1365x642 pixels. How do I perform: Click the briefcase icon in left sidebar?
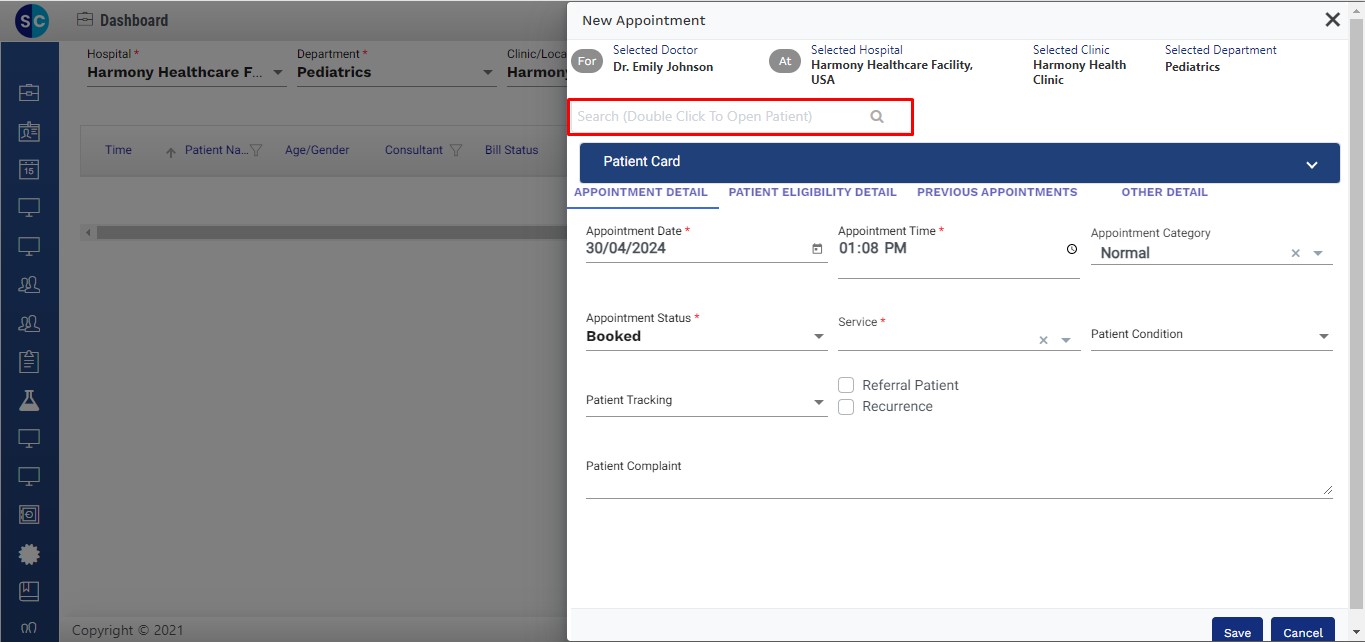(29, 93)
